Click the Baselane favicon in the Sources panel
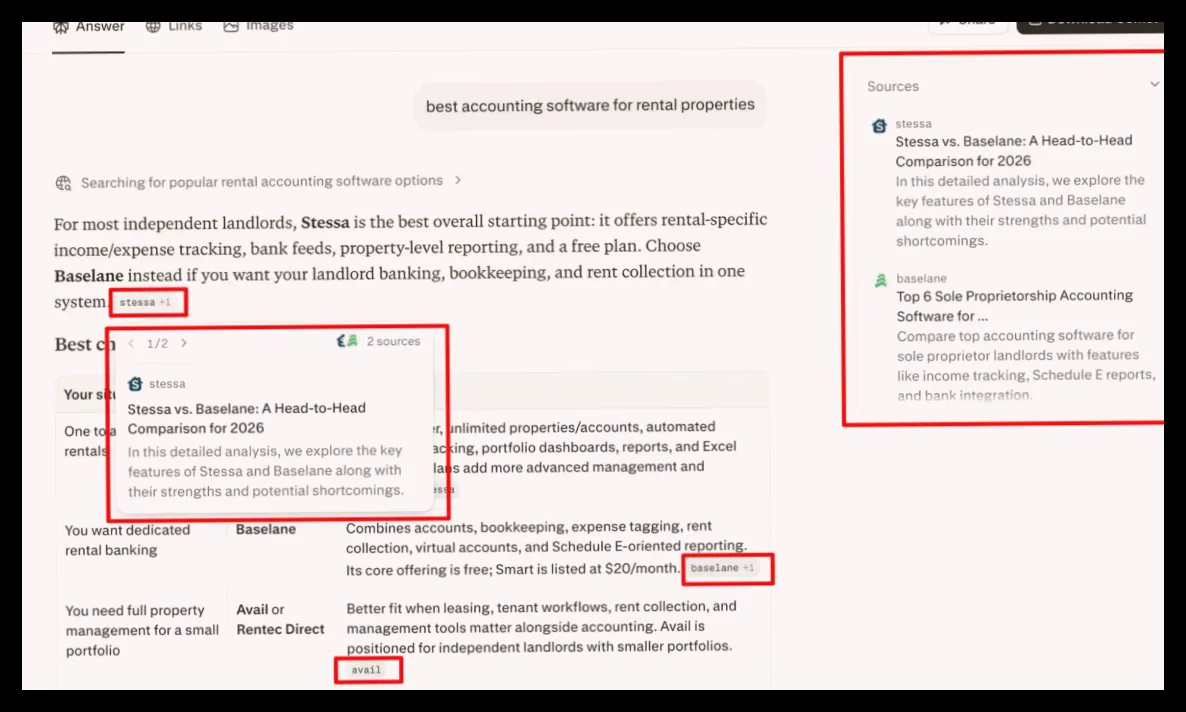 pos(880,281)
